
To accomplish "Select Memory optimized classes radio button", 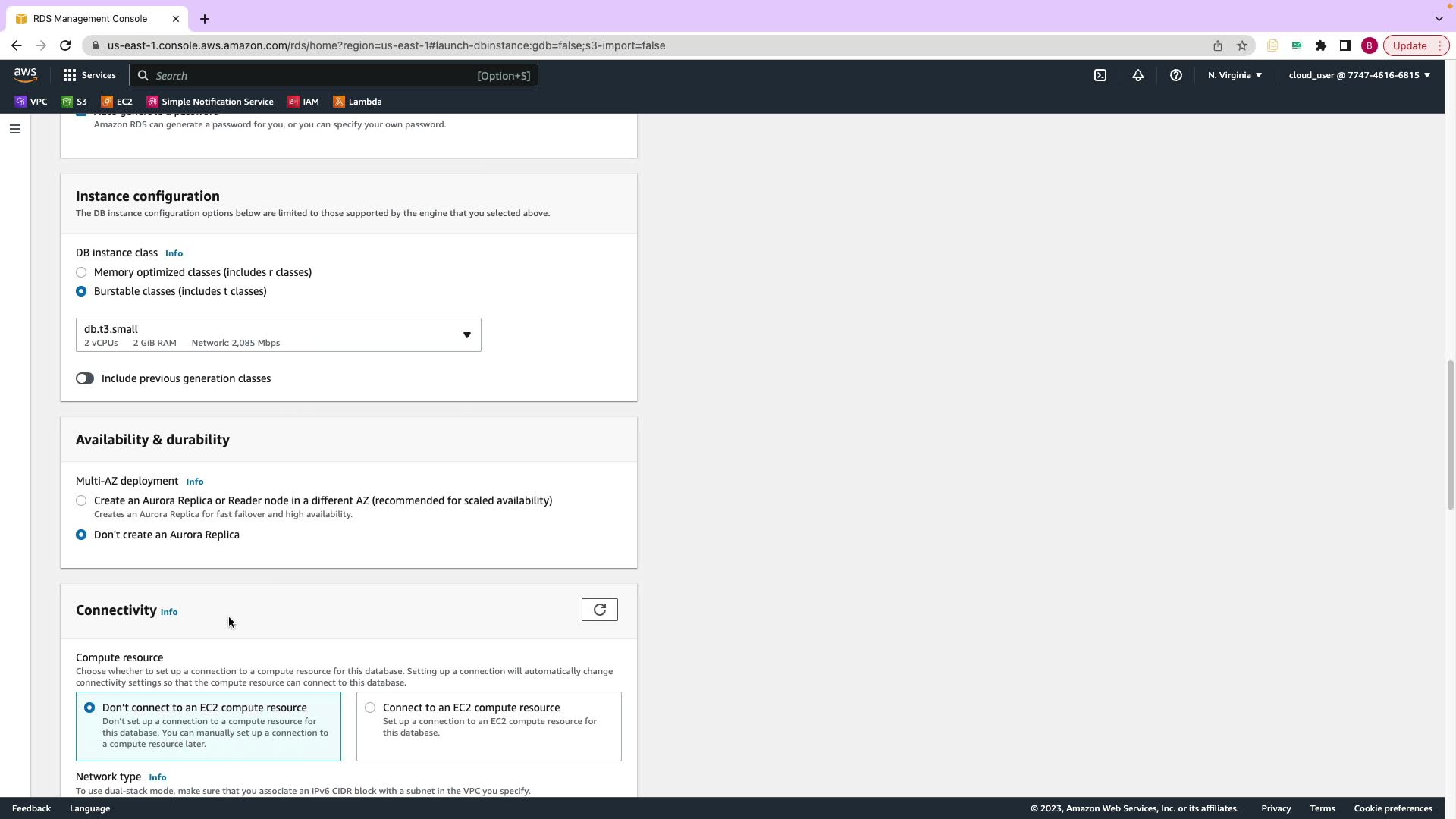I will pos(81,272).
